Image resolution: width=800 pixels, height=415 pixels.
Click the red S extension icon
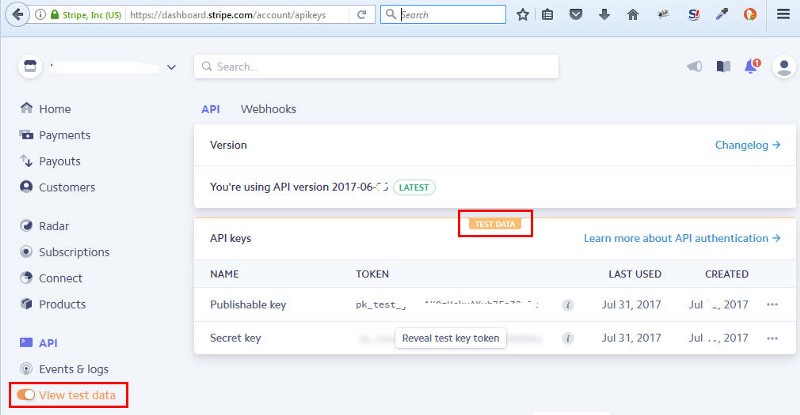pyautogui.click(x=693, y=15)
